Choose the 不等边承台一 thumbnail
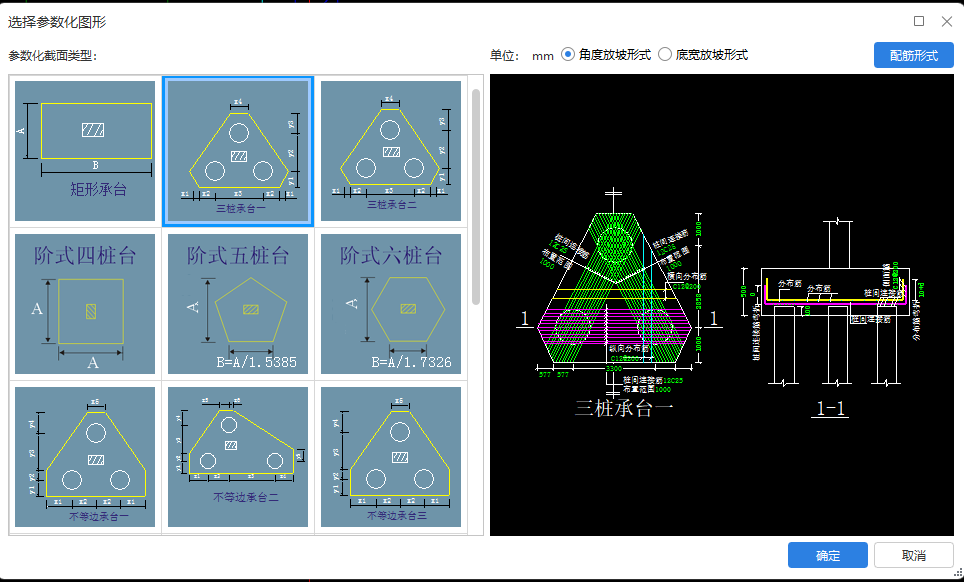 (85, 457)
